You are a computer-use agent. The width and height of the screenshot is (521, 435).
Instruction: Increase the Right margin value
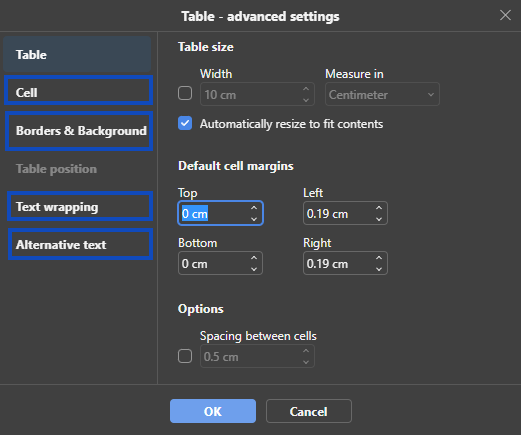point(379,258)
